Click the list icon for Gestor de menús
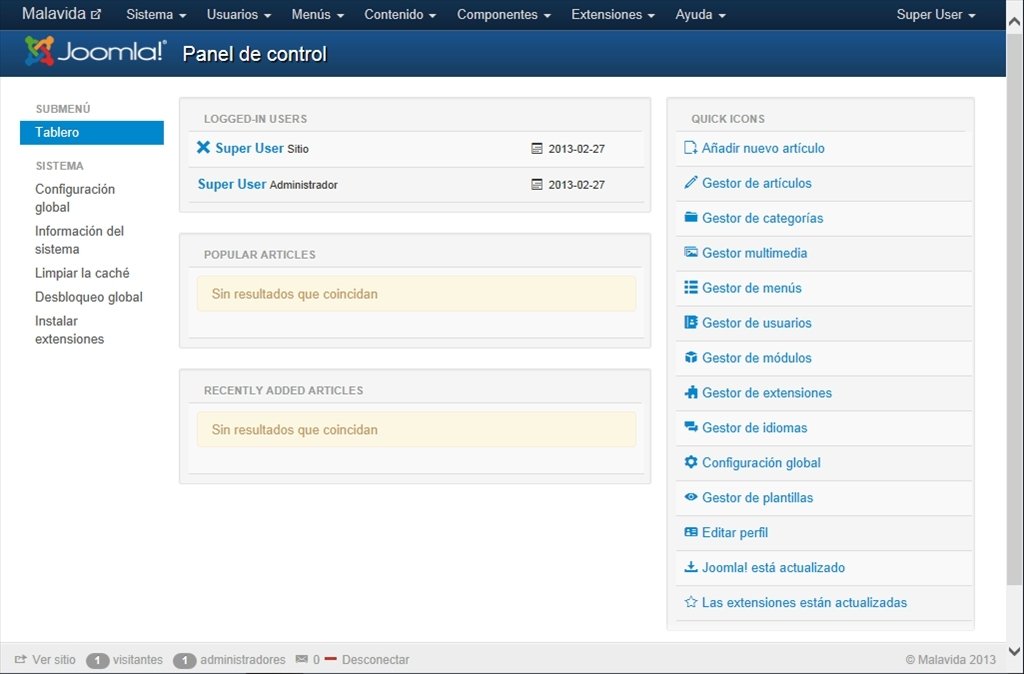 click(690, 287)
